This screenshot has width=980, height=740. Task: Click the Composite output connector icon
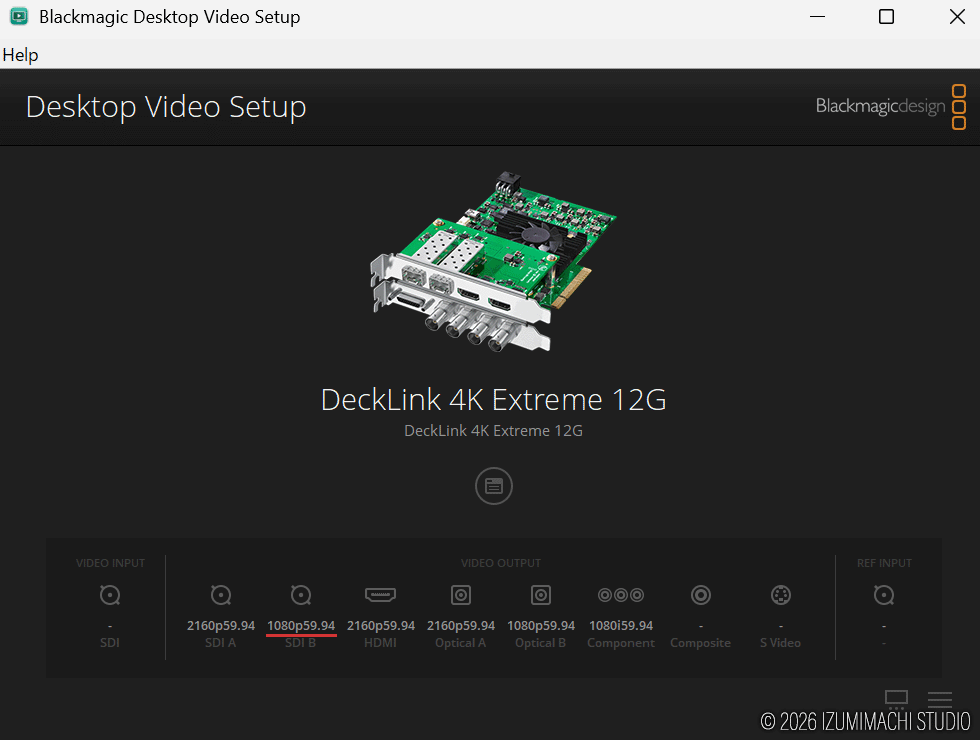pyautogui.click(x=701, y=596)
